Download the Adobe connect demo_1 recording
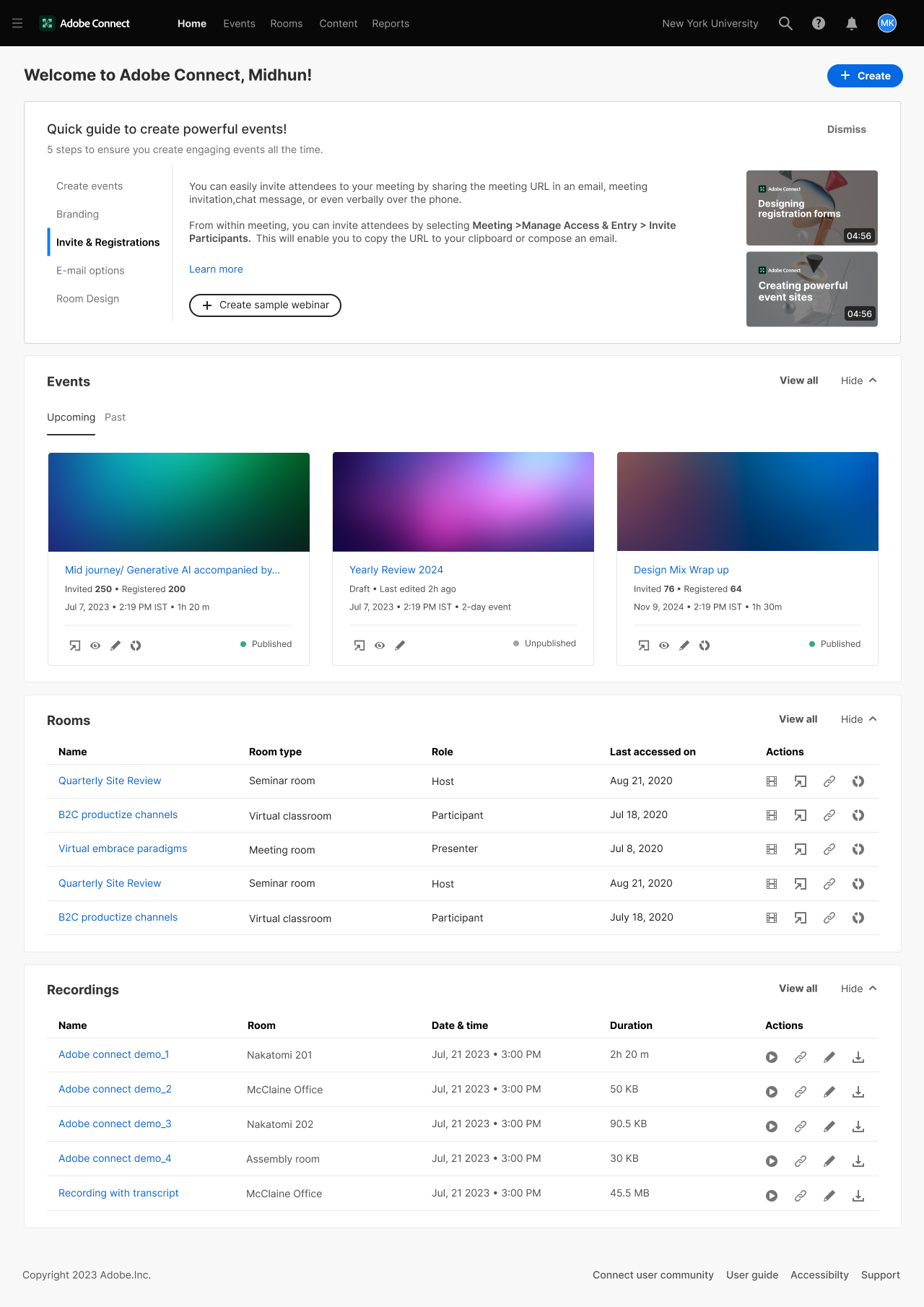Image resolution: width=924 pixels, height=1307 pixels. pos(858,1057)
